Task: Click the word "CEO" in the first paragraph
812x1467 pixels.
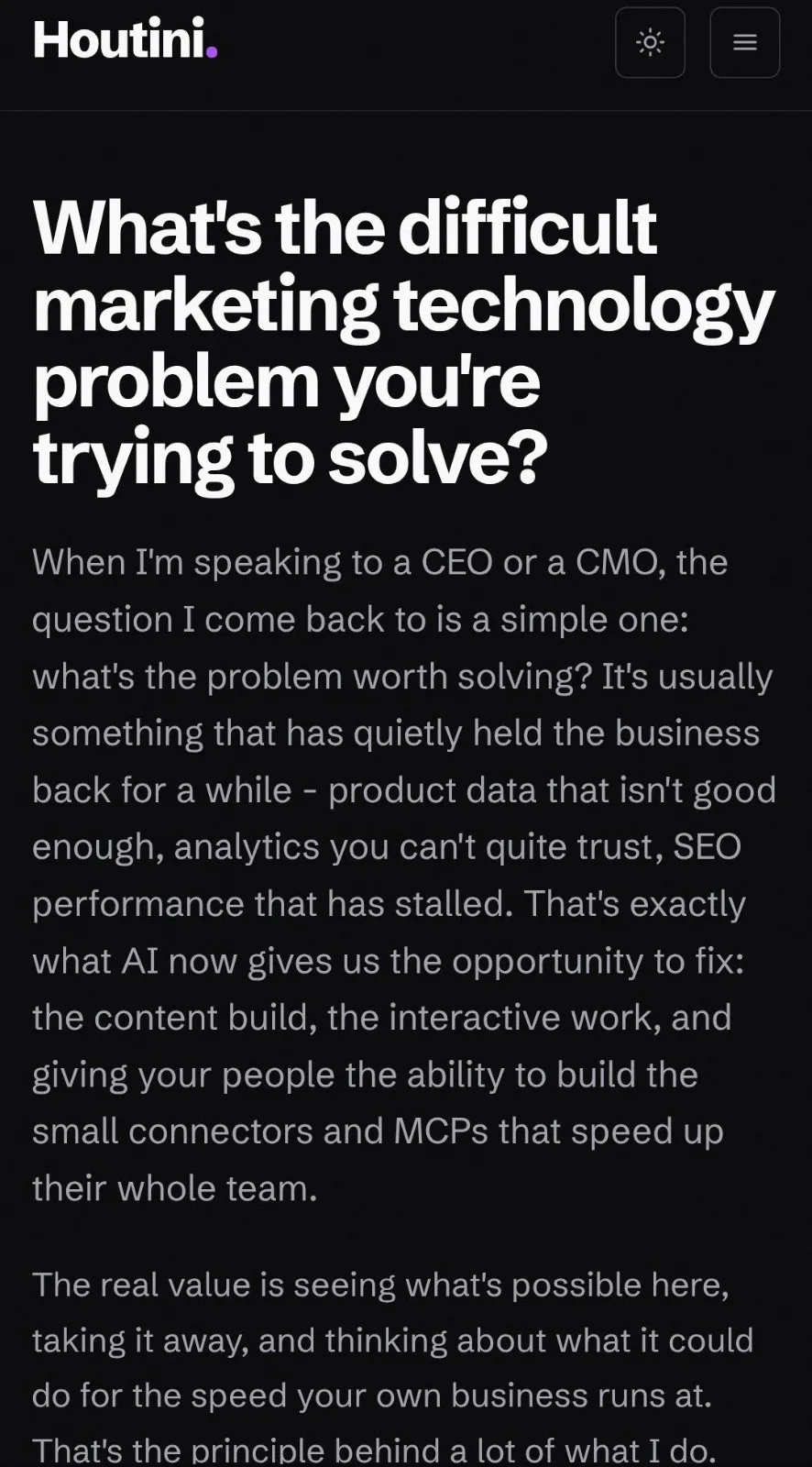Action: point(456,561)
